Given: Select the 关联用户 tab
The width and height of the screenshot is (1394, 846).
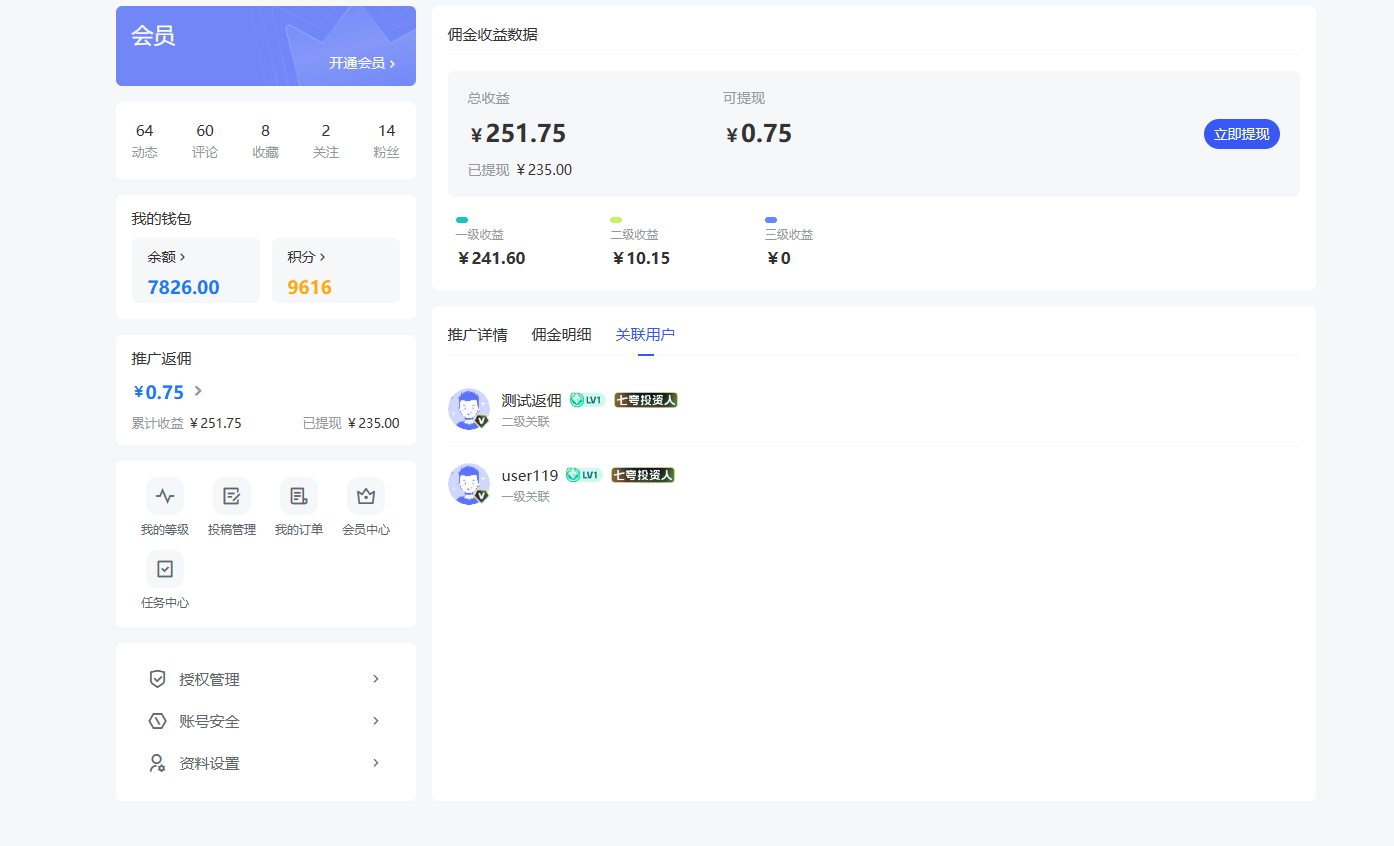Looking at the screenshot, I should click(645, 335).
